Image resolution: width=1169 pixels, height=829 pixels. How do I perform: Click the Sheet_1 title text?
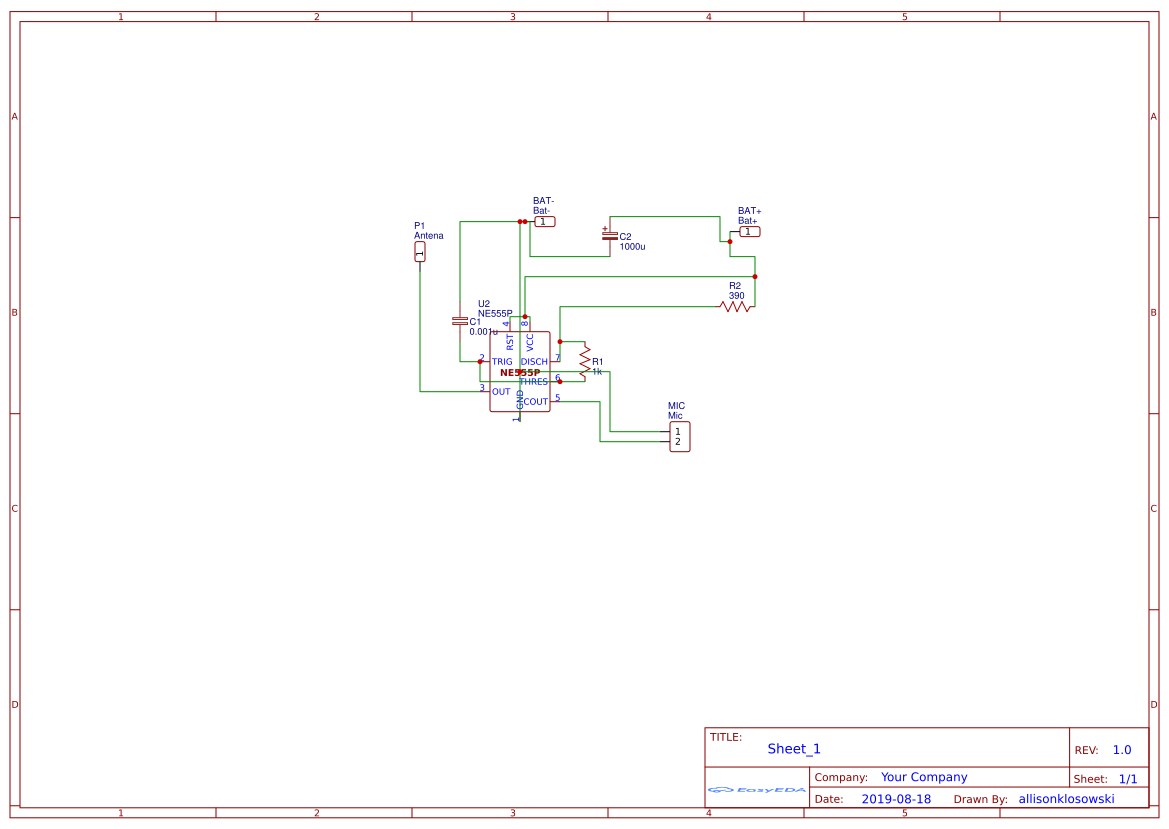(x=792, y=748)
